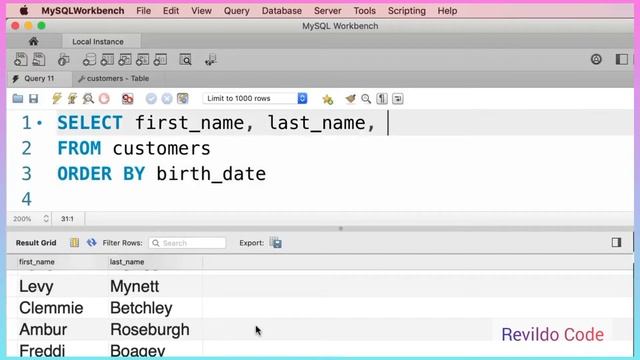Toggle result grid wrap cell icon
This screenshot has height=360, width=640.
[74, 243]
